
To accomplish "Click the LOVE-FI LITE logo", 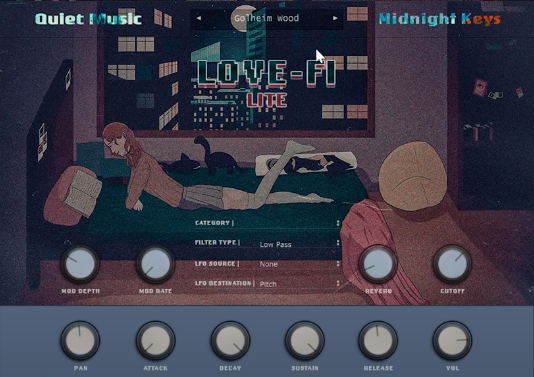I will (x=267, y=83).
